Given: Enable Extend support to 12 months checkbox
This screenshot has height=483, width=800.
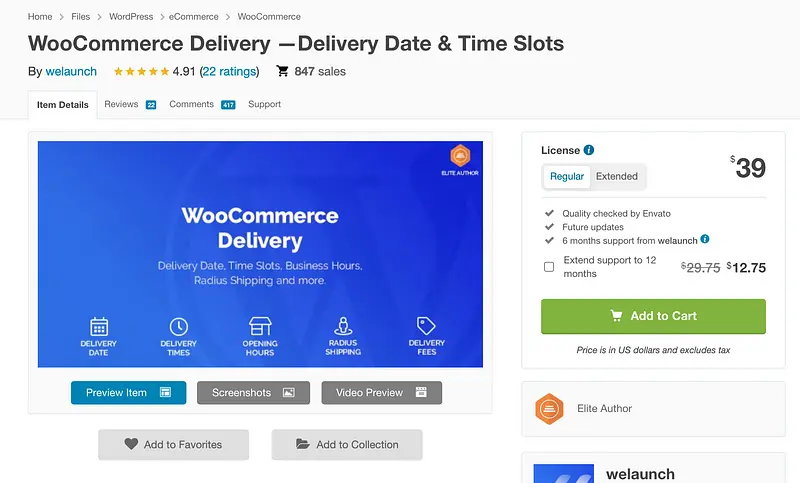Looking at the screenshot, I should tap(549, 267).
